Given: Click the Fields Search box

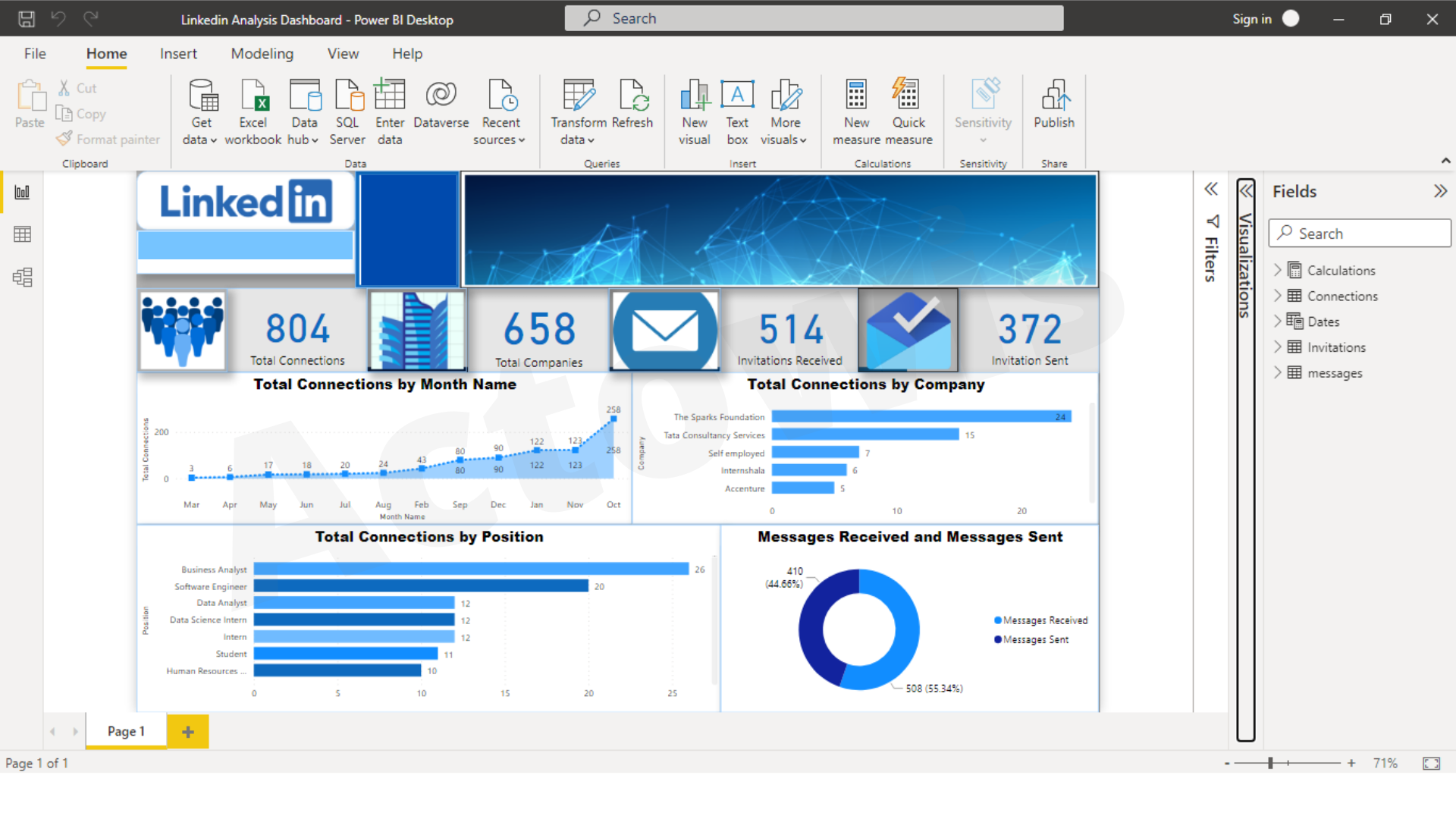Looking at the screenshot, I should (1360, 234).
